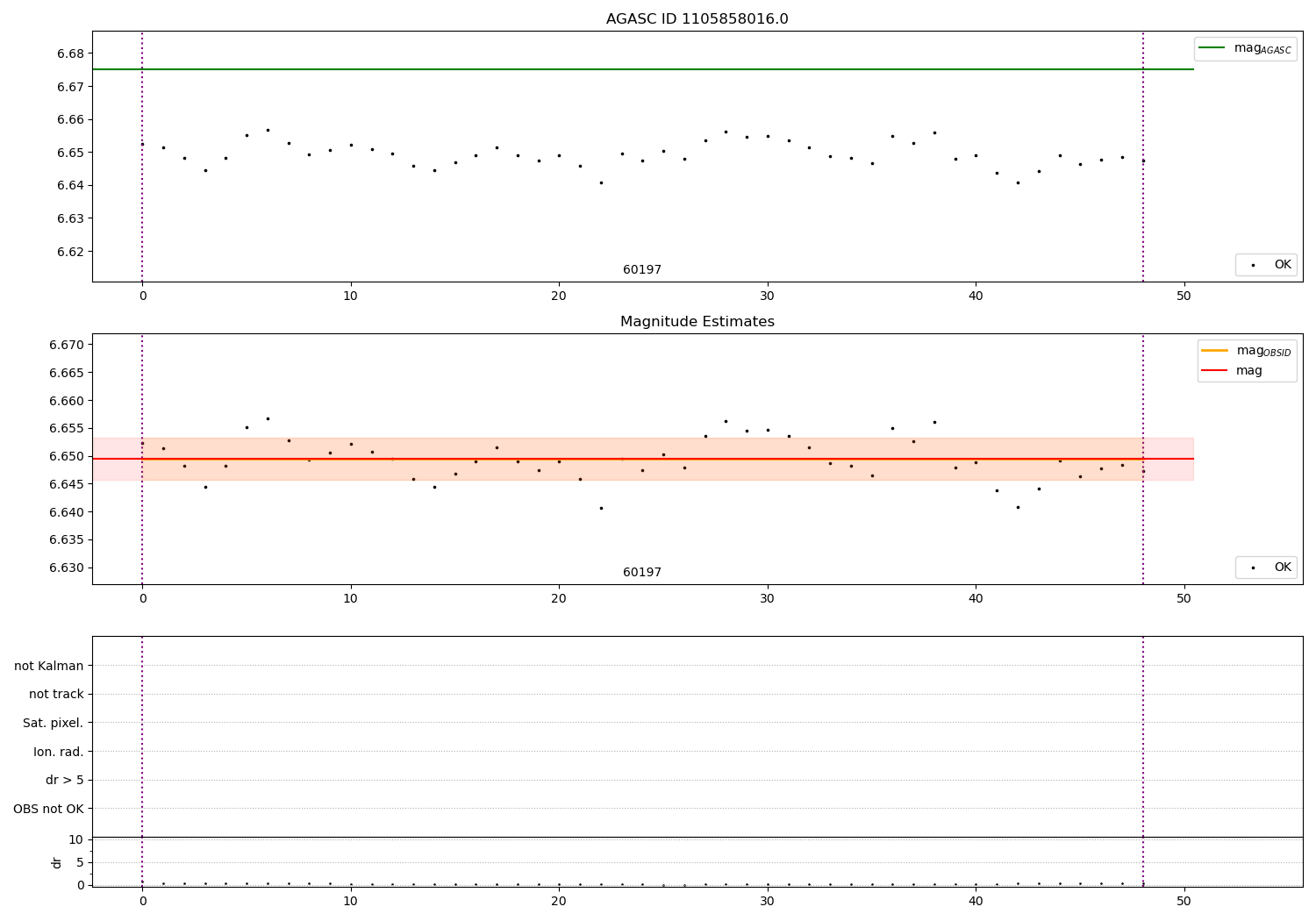The image size is (1316, 921).
Task: Click the 'dr > 5' row label
Action: coord(65,780)
